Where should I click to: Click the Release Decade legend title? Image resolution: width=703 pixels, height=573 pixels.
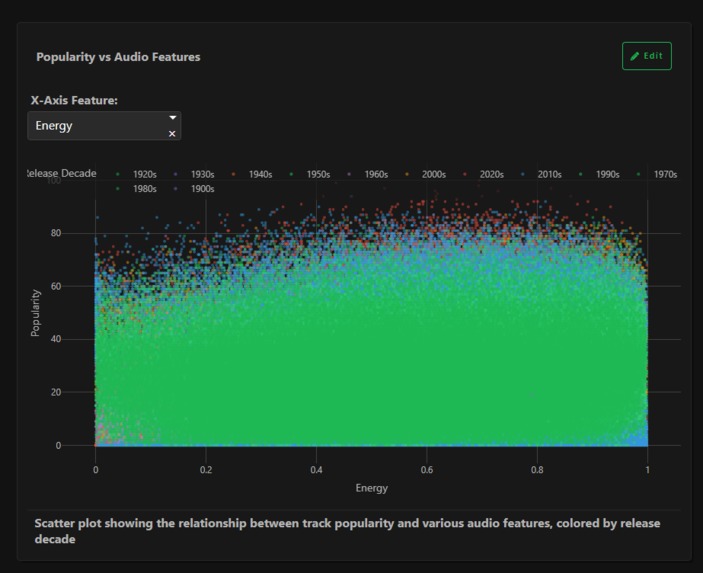pyautogui.click(x=62, y=174)
